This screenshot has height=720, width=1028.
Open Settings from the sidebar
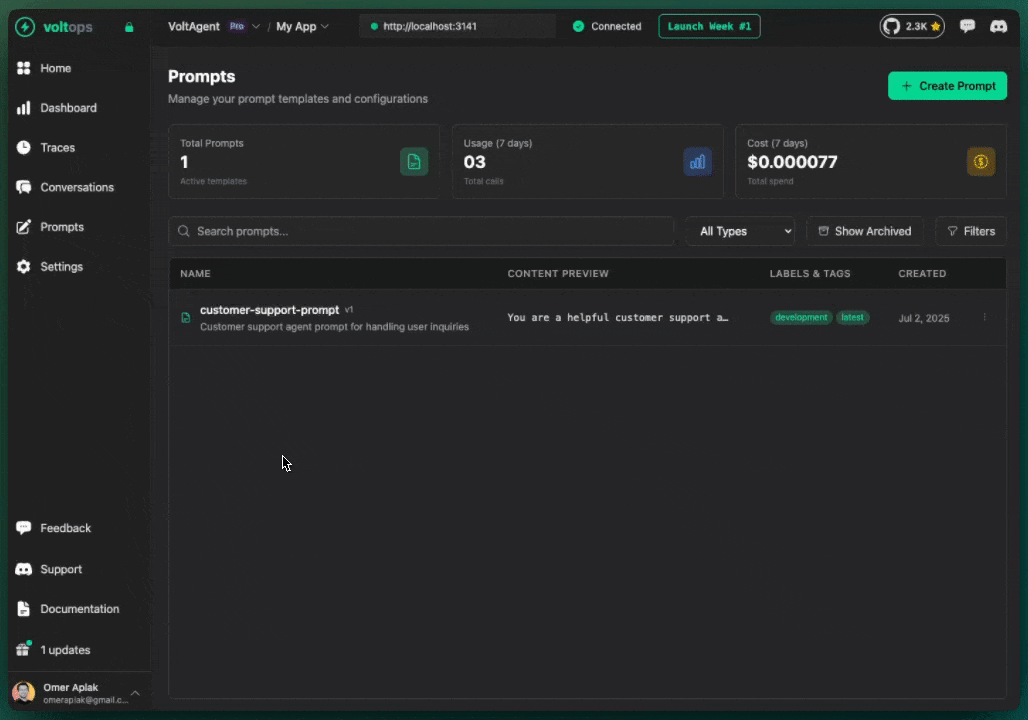(x=61, y=267)
